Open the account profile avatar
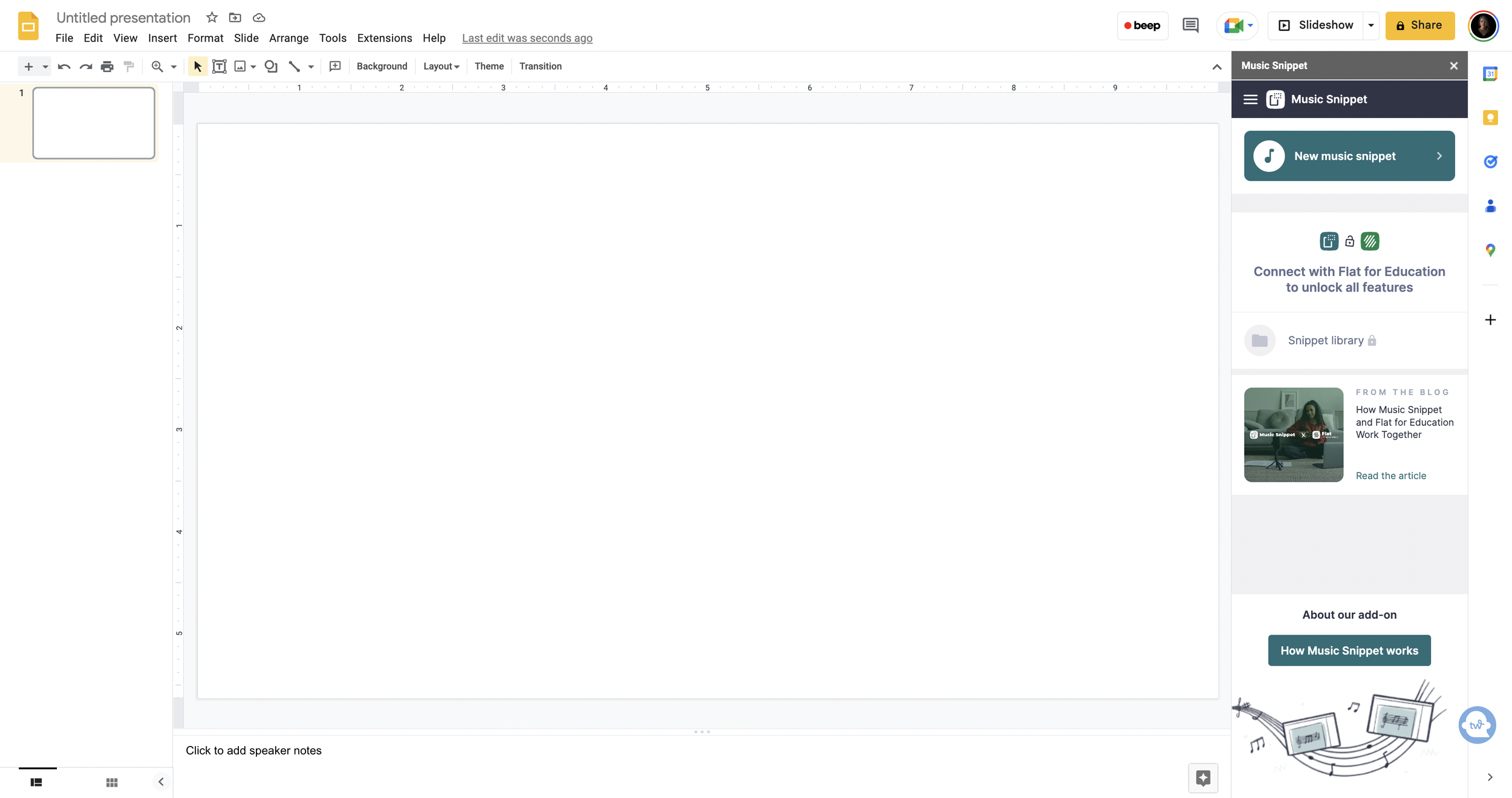1512x798 pixels. [1483, 26]
